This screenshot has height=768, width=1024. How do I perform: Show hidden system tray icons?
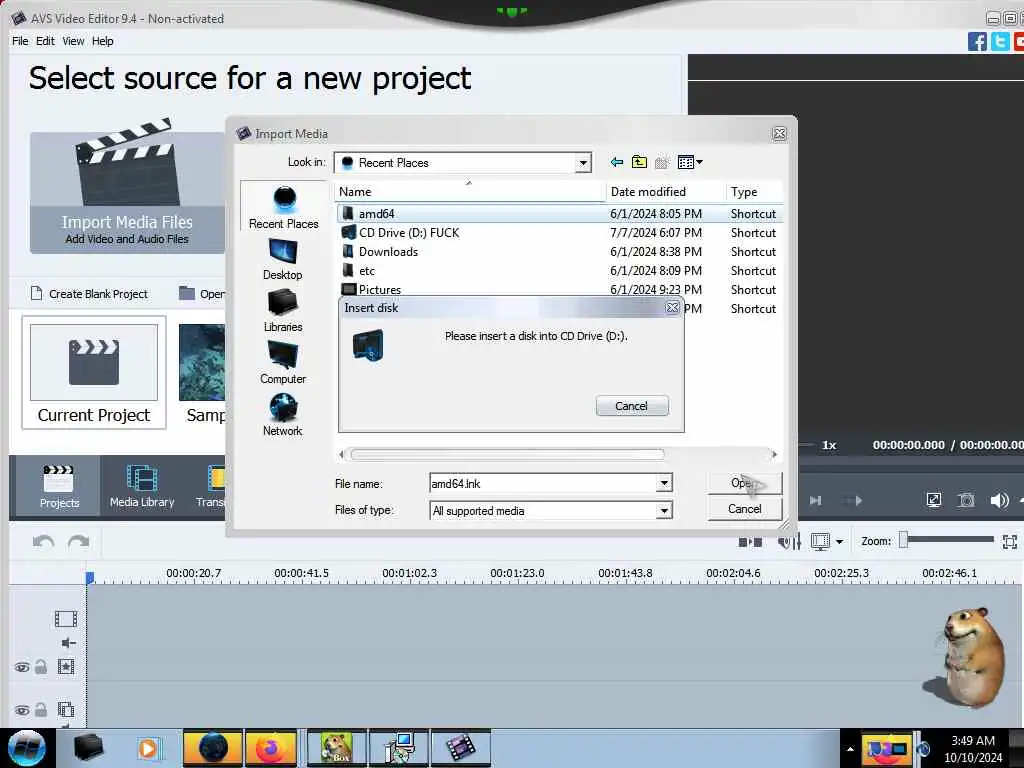click(850, 749)
